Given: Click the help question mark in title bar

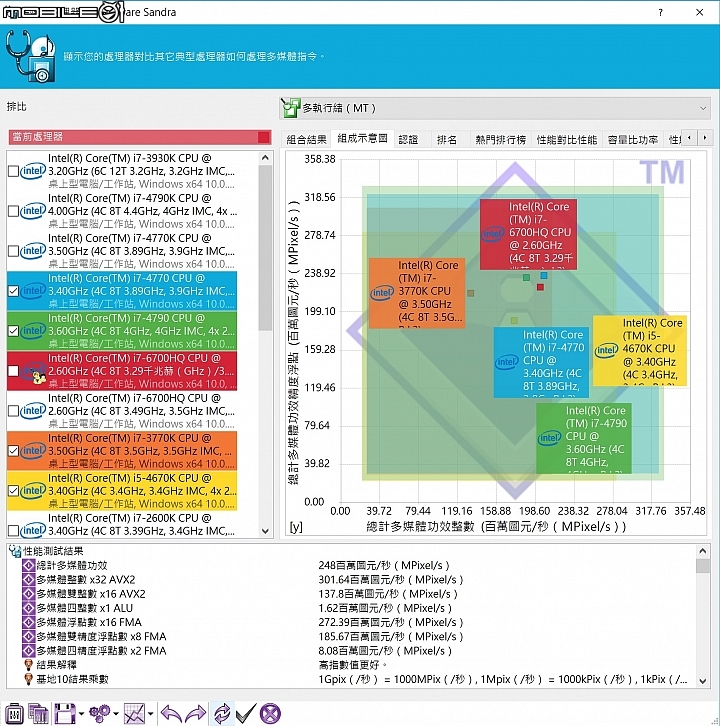Looking at the screenshot, I should (x=660, y=13).
